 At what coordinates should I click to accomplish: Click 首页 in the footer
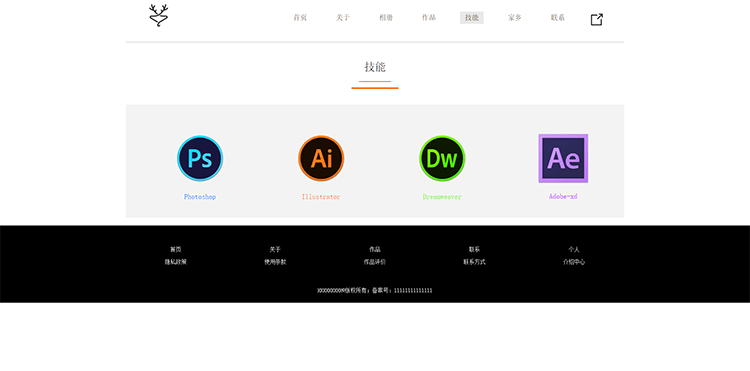176,250
